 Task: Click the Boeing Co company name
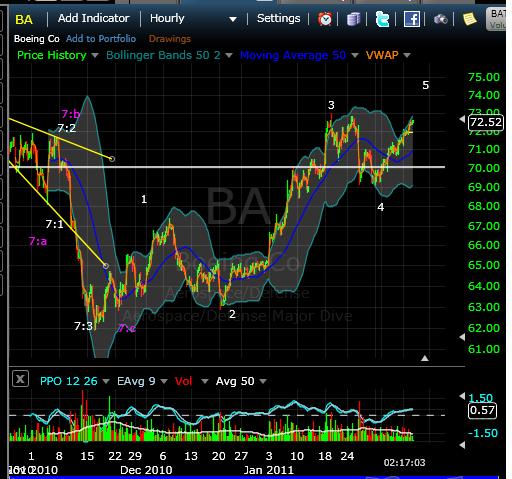[37, 39]
